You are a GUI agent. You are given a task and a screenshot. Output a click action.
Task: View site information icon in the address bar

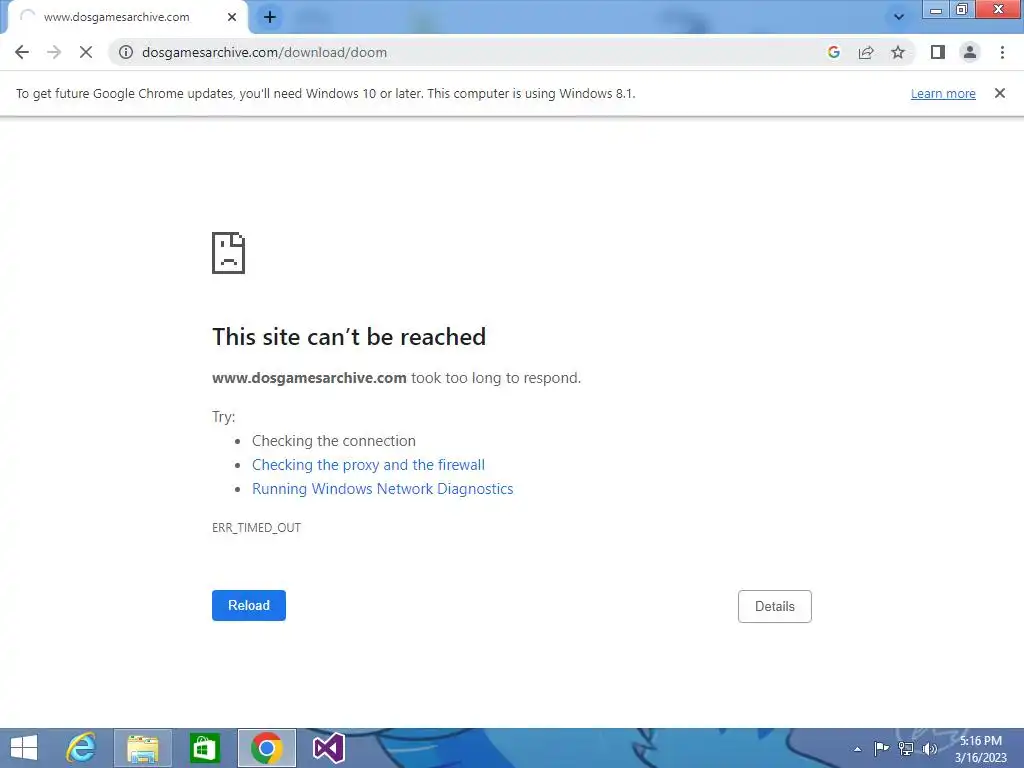(x=126, y=52)
